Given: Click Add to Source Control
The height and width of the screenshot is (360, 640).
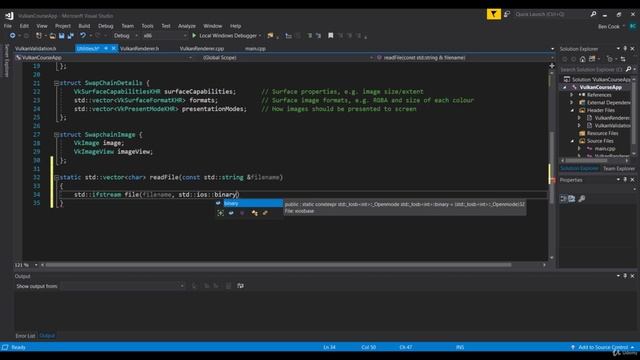Looking at the screenshot, I should coord(603,347).
